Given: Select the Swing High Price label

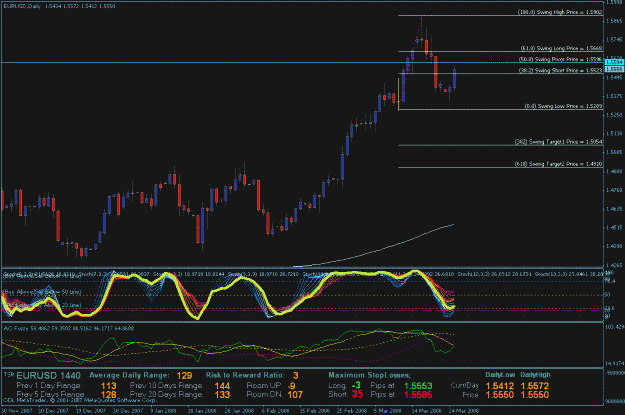Looking at the screenshot, I should 560,12.
